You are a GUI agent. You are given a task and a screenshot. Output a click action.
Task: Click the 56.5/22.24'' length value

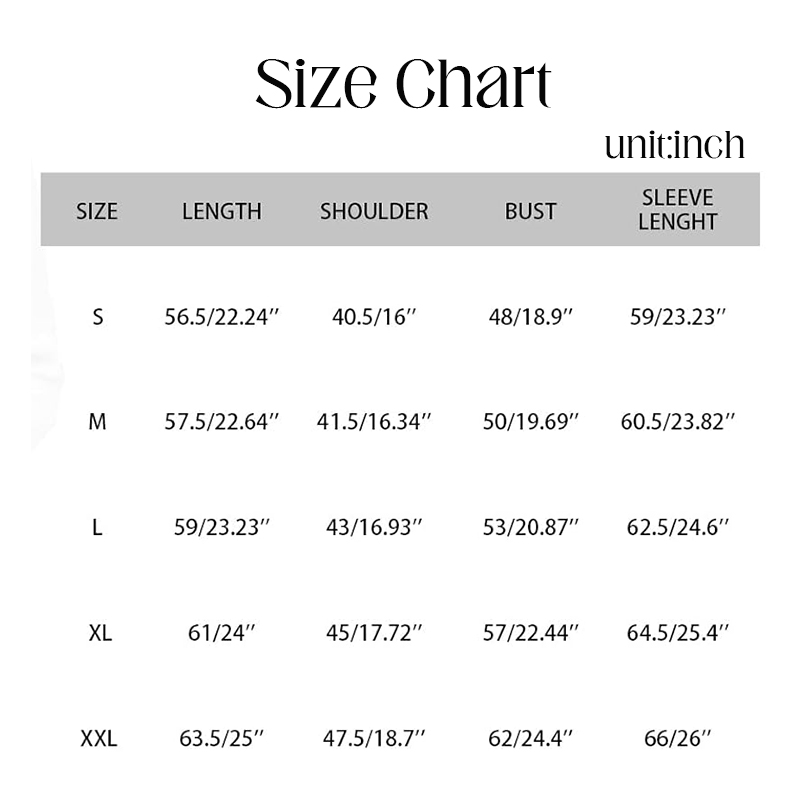(222, 317)
